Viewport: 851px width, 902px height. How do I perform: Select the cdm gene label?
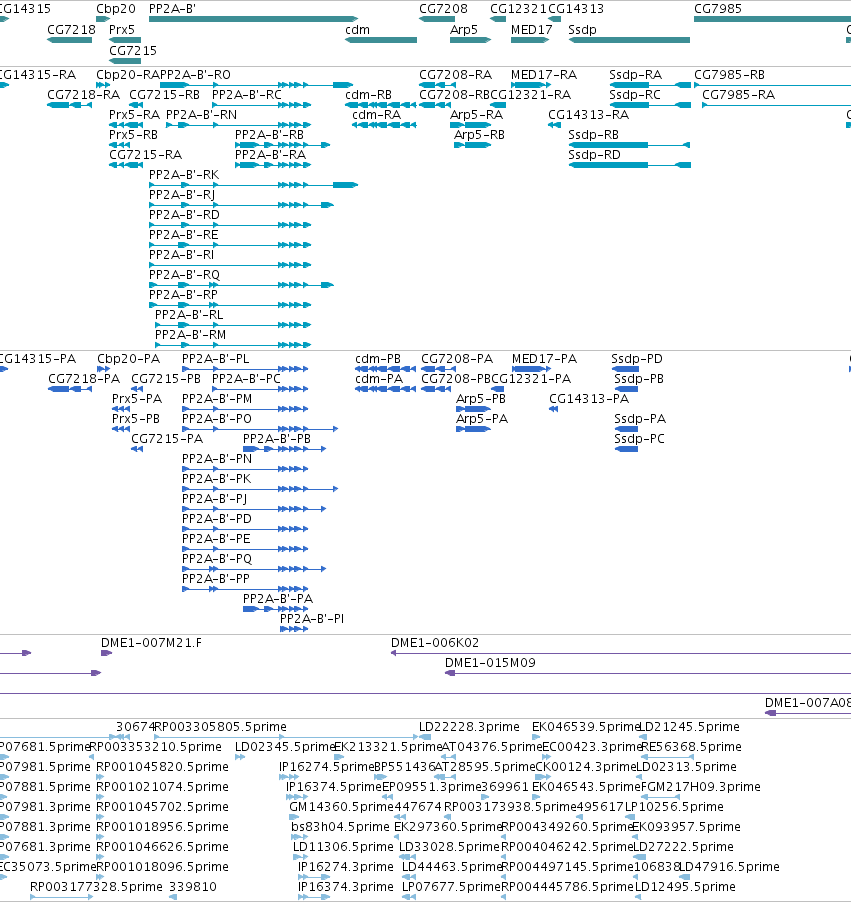pyautogui.click(x=357, y=29)
